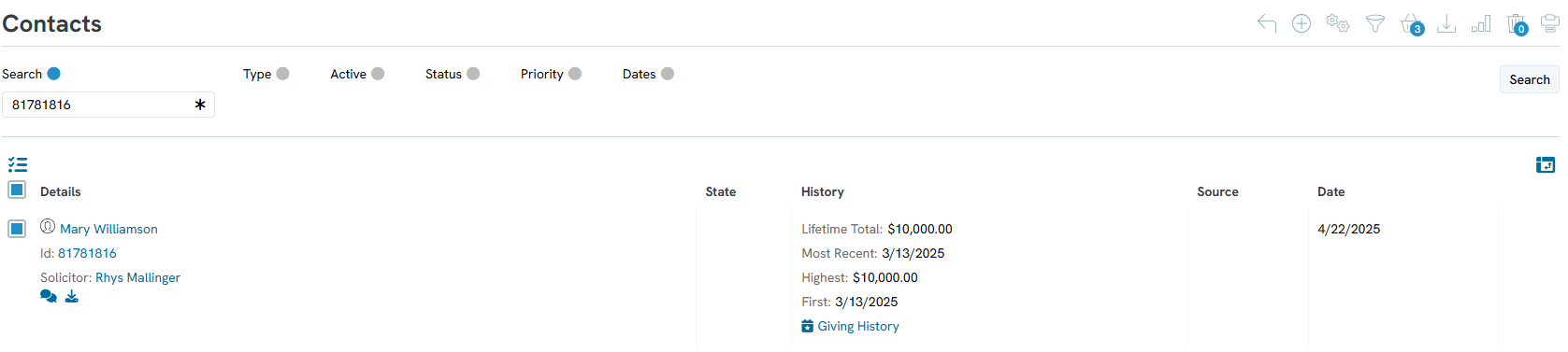Toggle Mary Williamson's row checkbox
Viewport: 1568px width, 352px height.
coord(17,229)
